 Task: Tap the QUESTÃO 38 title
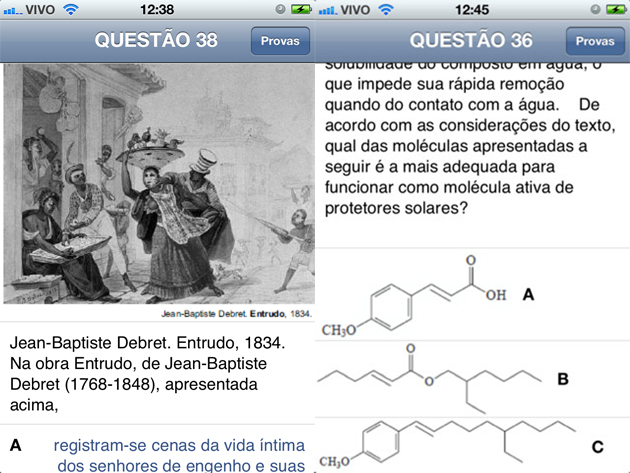click(156, 40)
